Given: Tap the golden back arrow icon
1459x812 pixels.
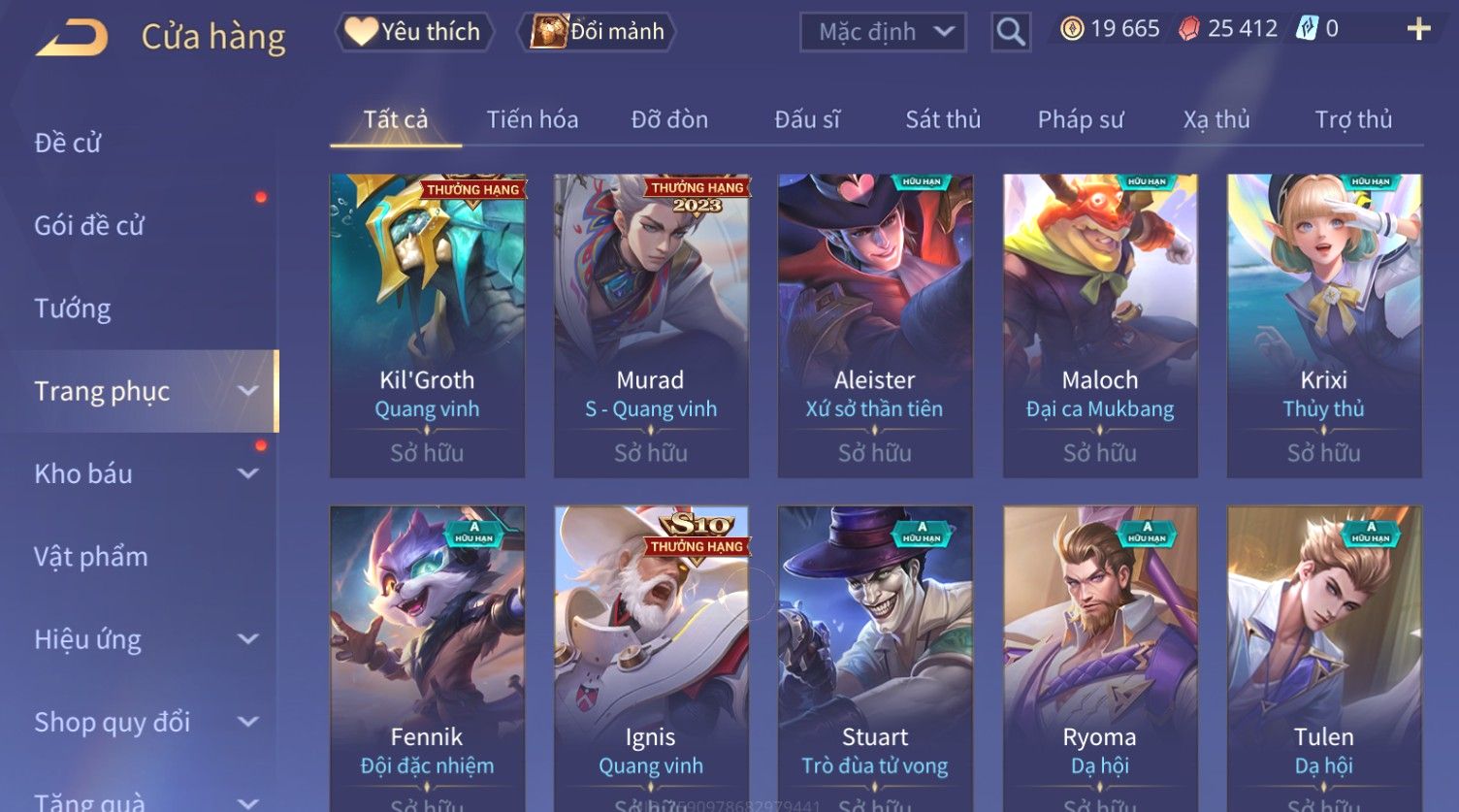Looking at the screenshot, I should click(72, 37).
